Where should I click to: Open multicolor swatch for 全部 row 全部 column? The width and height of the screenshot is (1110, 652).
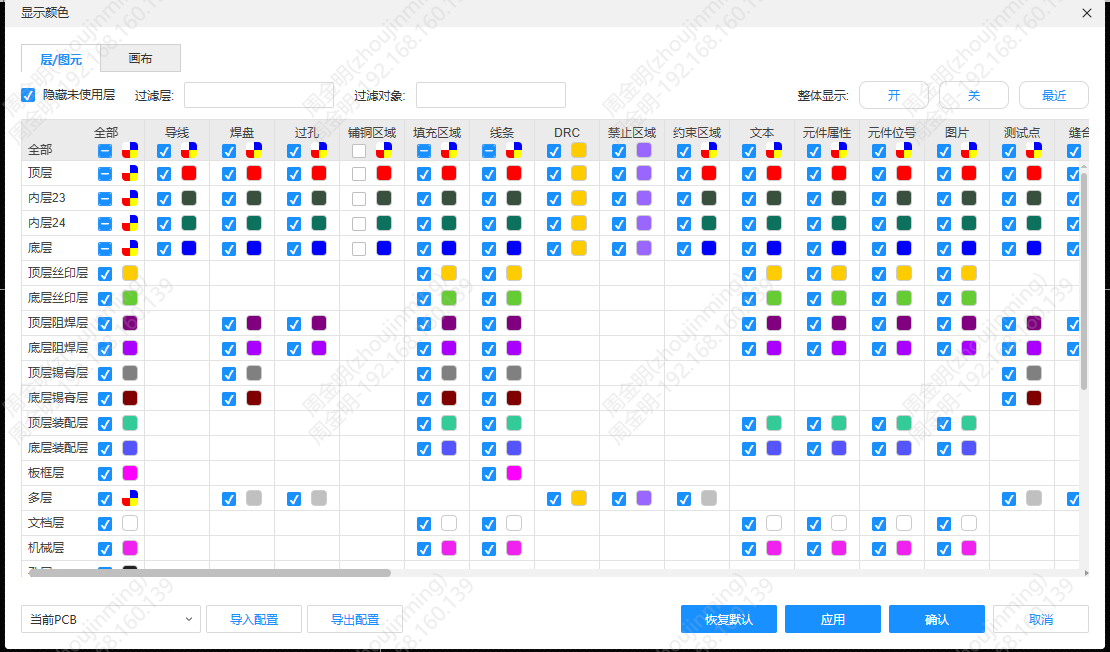[130, 150]
